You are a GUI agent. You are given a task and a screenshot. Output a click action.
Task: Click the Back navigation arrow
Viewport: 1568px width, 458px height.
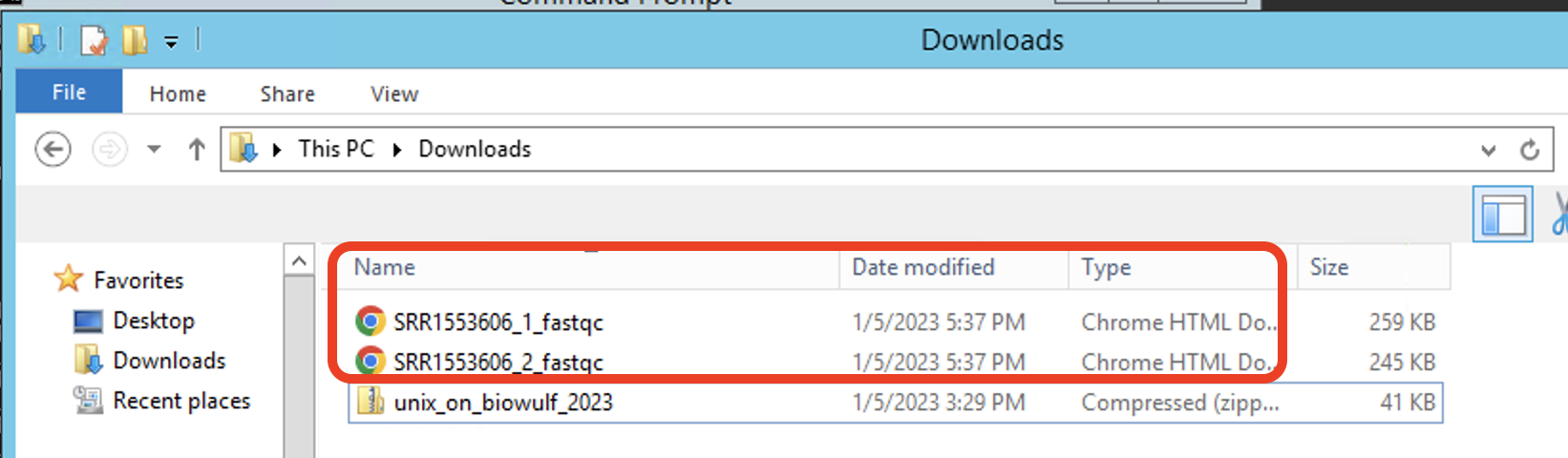[x=53, y=150]
